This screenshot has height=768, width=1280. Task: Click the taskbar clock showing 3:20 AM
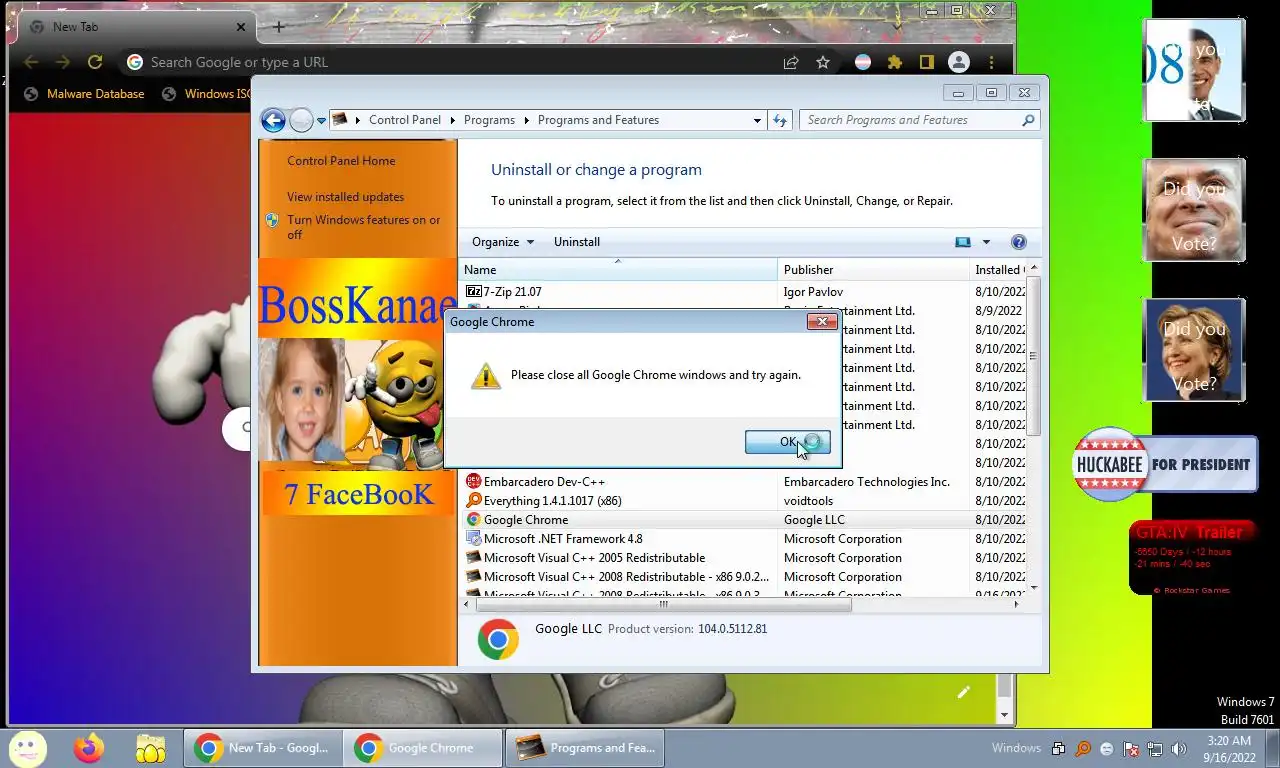[x=1227, y=749]
